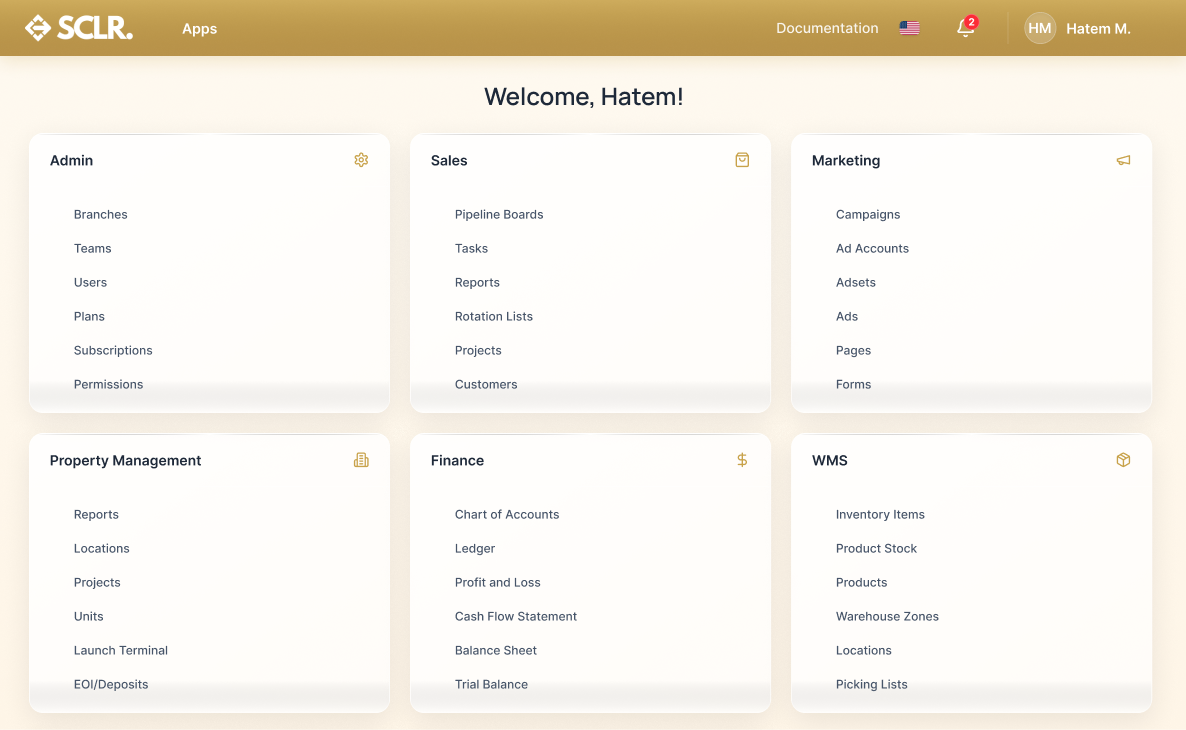Click the WMS package icon
The width and height of the screenshot is (1186, 730).
point(1123,460)
